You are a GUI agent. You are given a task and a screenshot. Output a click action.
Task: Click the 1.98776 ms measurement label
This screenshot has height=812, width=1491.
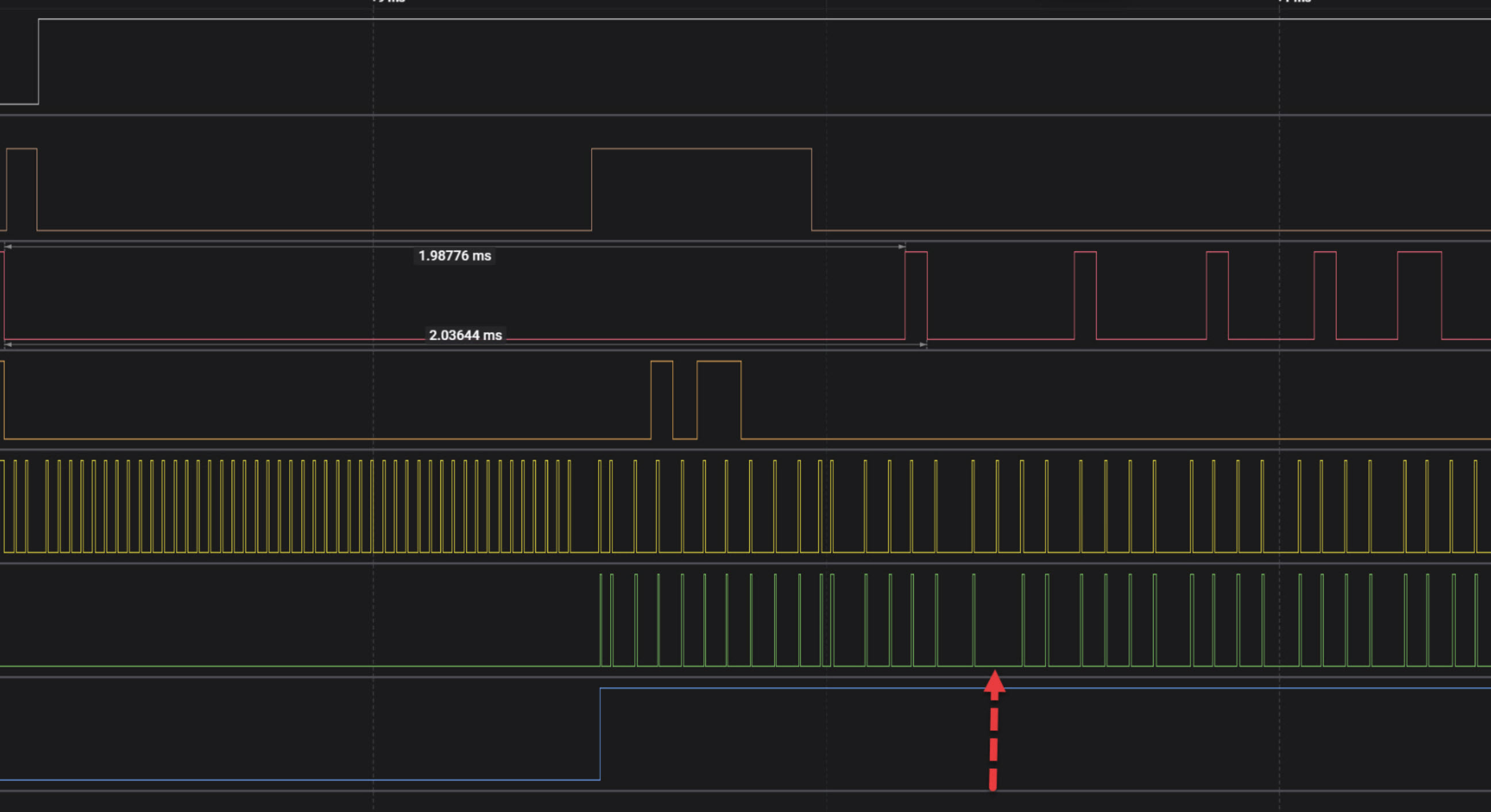(454, 256)
